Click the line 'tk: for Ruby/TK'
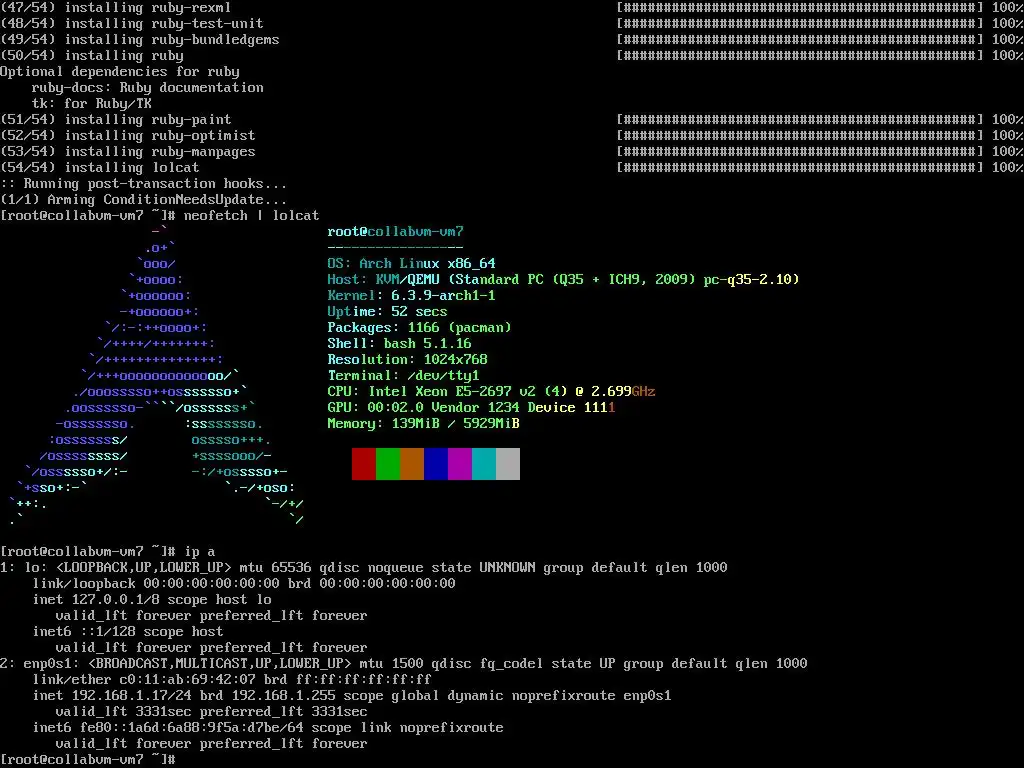The image size is (1024, 768). coord(91,103)
